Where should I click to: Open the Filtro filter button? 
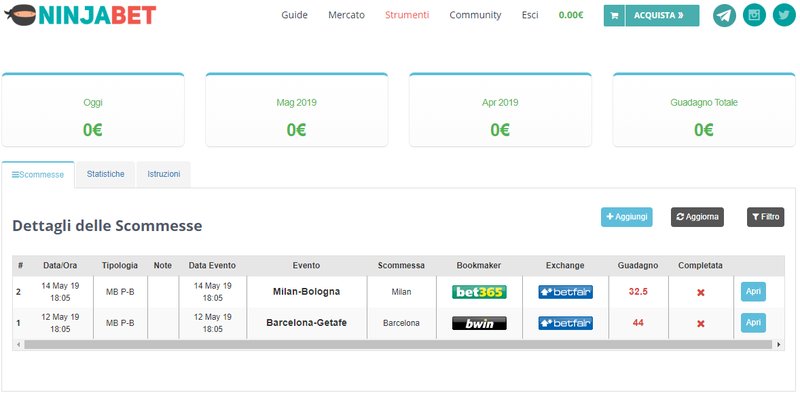click(x=765, y=217)
